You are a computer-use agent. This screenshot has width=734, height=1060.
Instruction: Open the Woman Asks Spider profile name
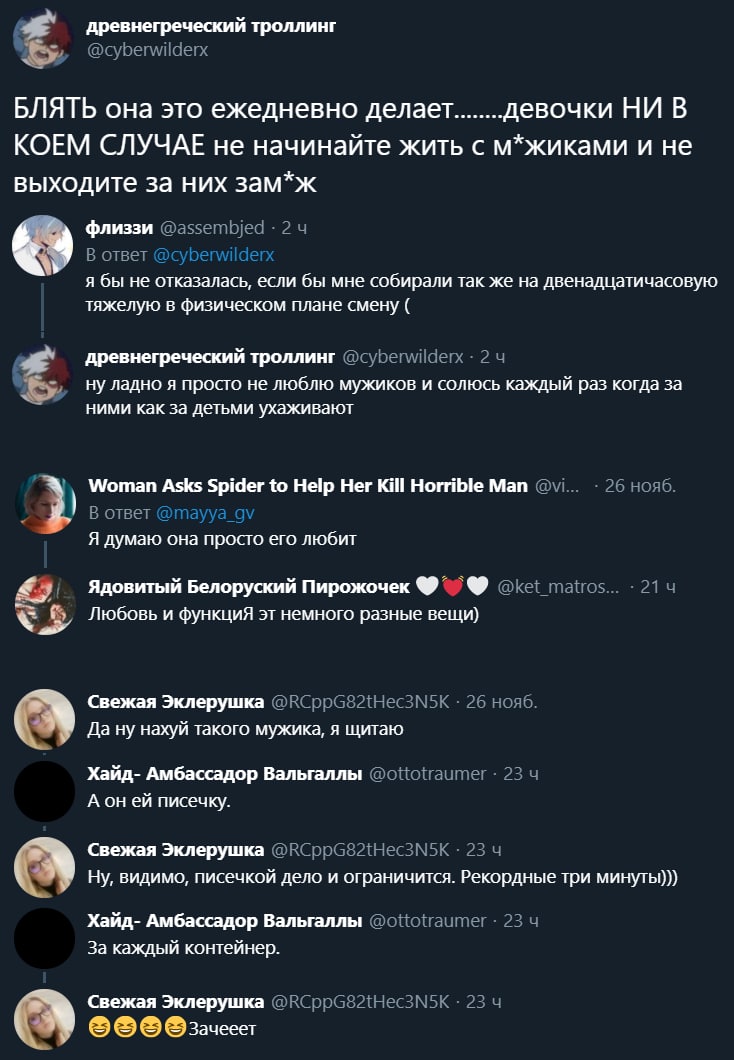click(x=308, y=485)
